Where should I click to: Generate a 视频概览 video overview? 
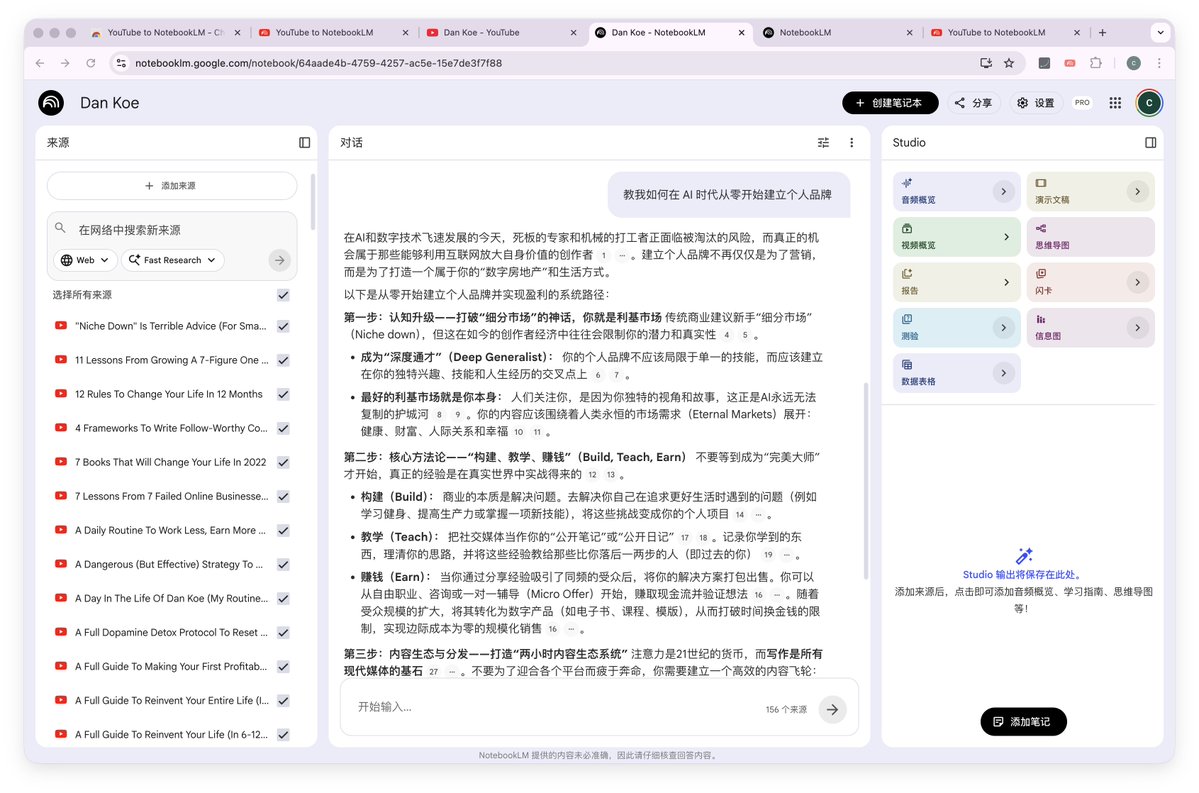[955, 236]
